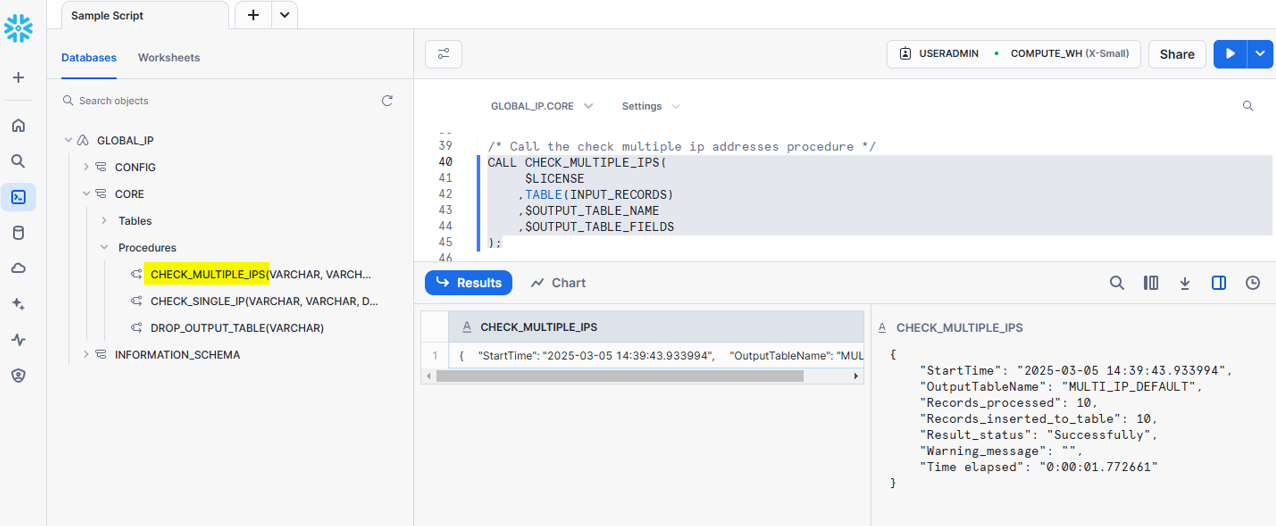Click "Records_processed": 10 in details panel

[1008, 402]
